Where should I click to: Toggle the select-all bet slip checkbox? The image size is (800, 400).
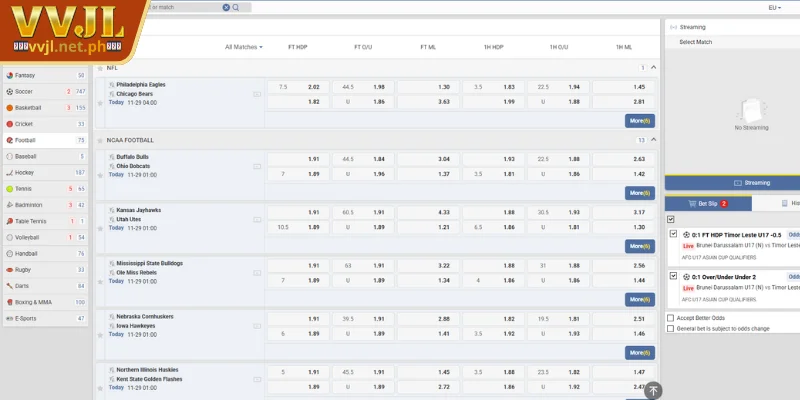click(x=671, y=219)
